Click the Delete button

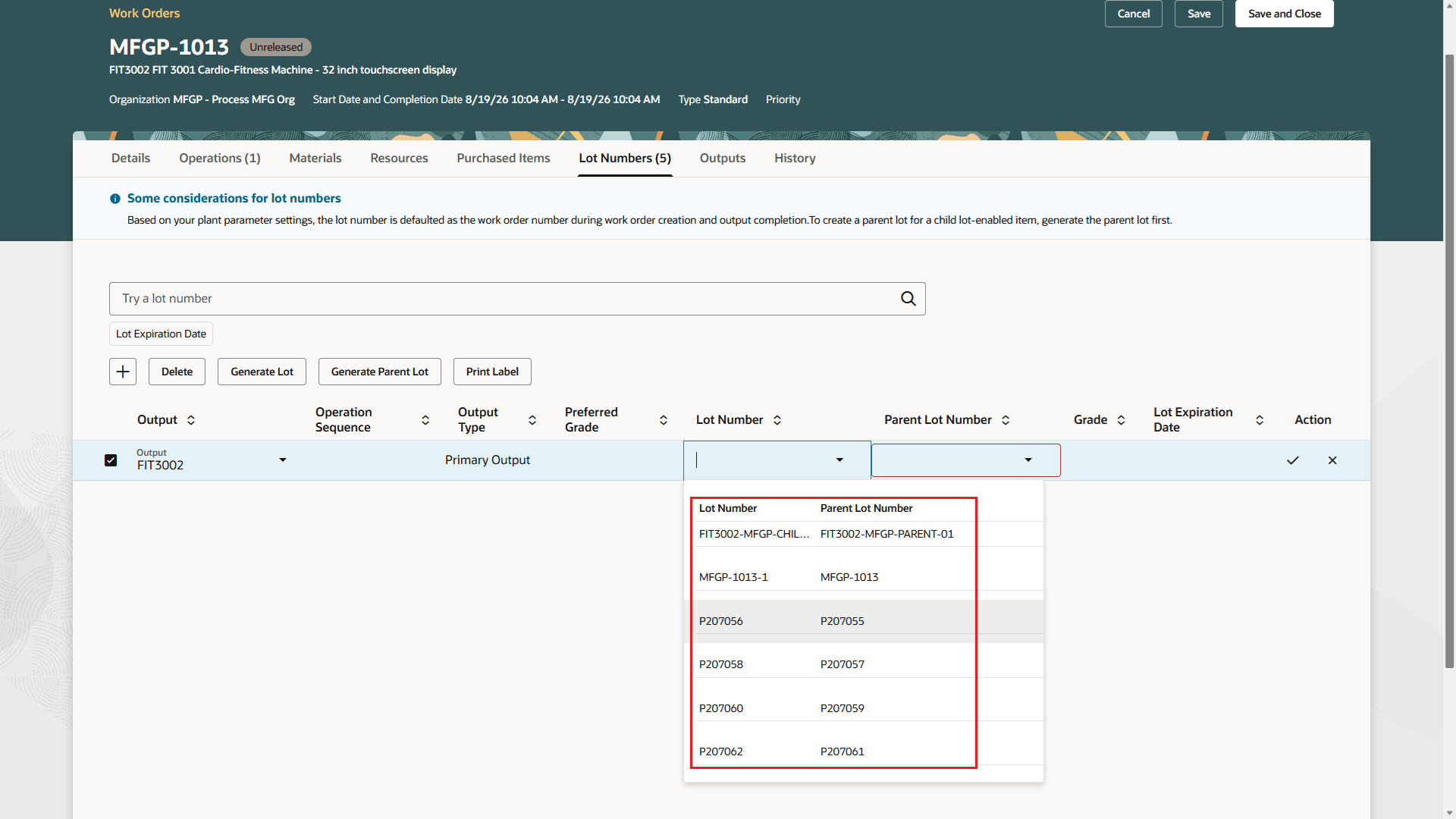pos(177,372)
